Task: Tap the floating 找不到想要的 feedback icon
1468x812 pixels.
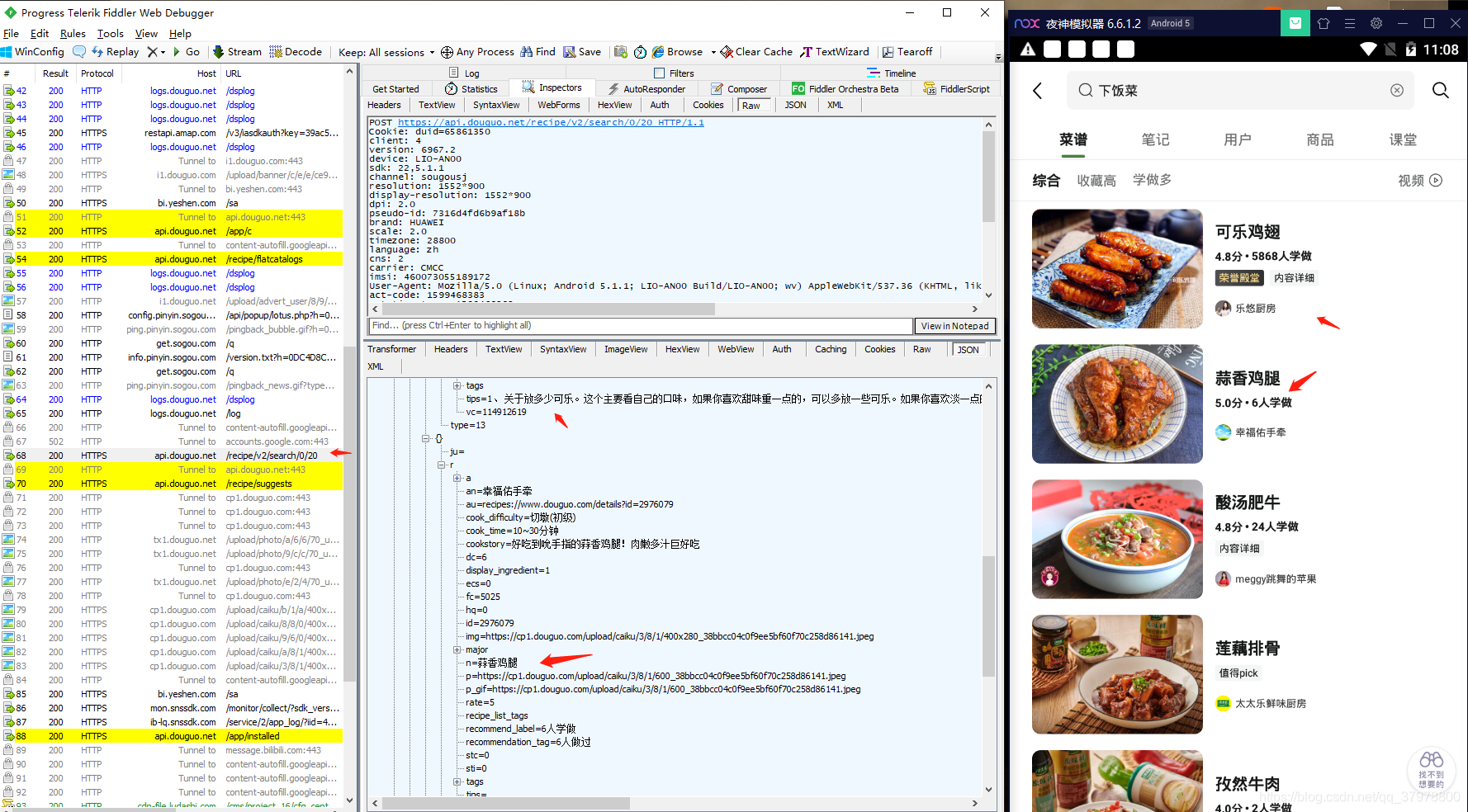Action: (x=1432, y=770)
